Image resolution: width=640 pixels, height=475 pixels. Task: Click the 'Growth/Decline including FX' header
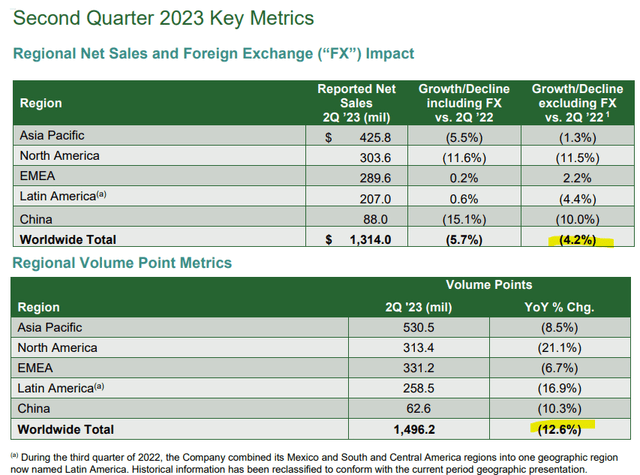(x=464, y=103)
